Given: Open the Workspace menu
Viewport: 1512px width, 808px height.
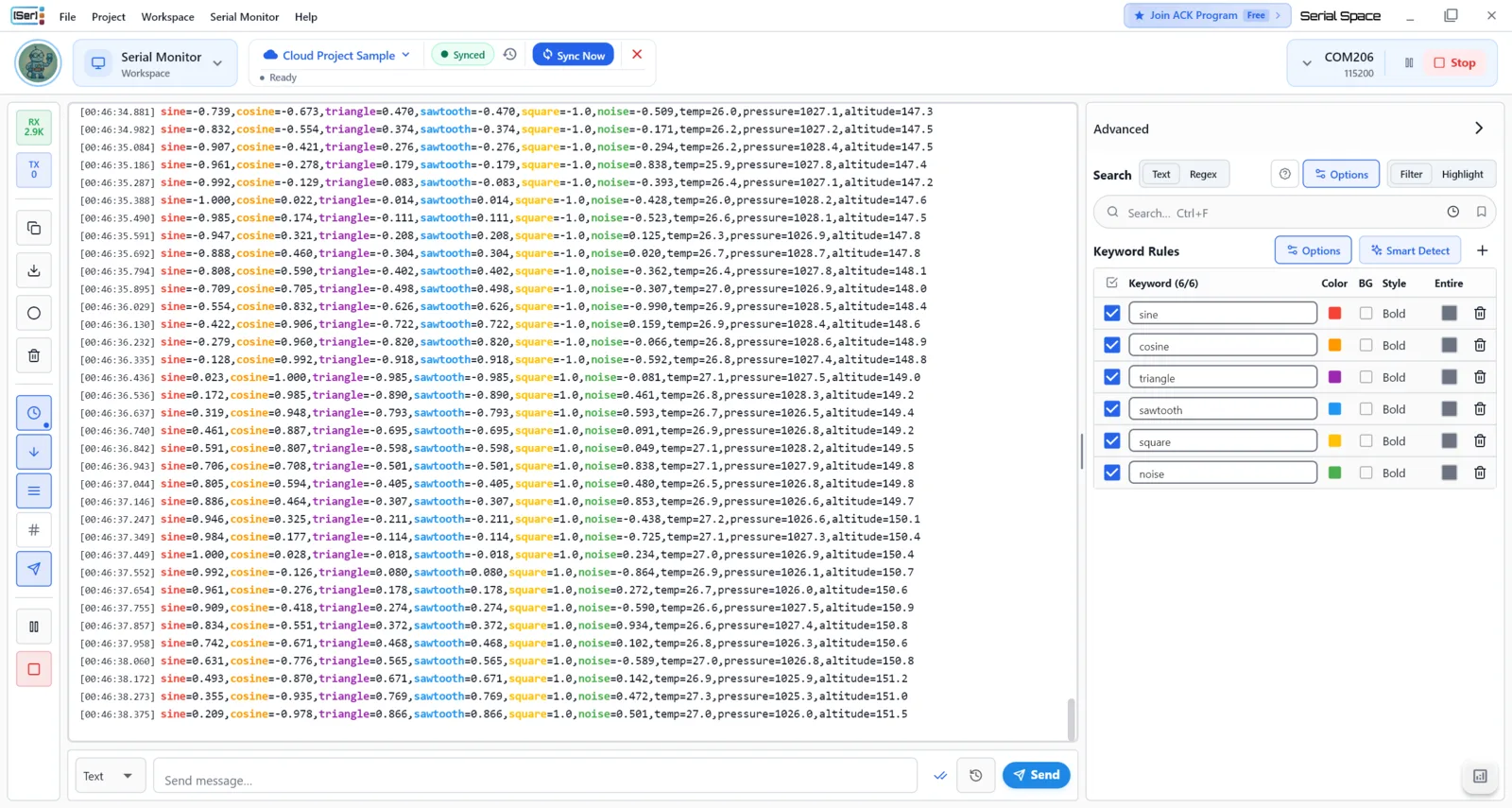Looking at the screenshot, I should click(x=167, y=16).
